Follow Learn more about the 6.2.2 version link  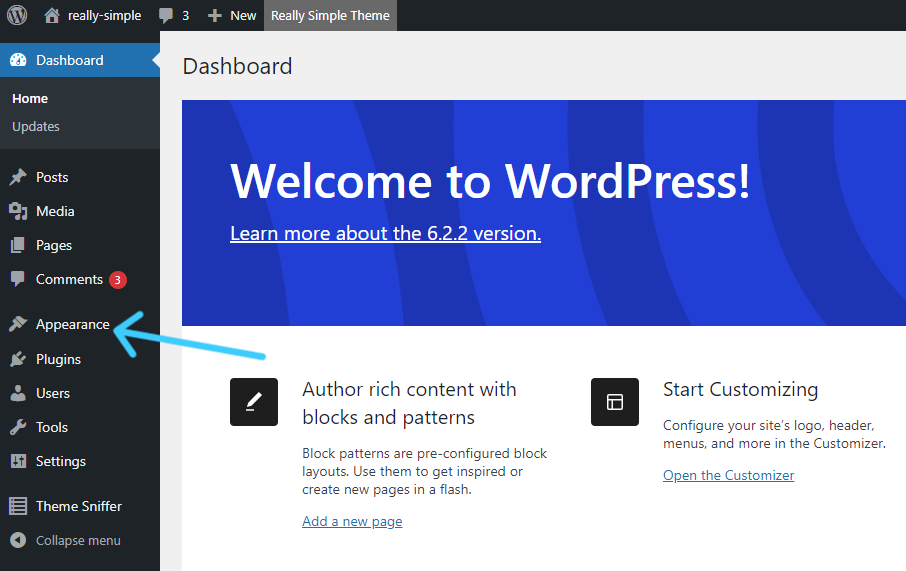point(385,233)
